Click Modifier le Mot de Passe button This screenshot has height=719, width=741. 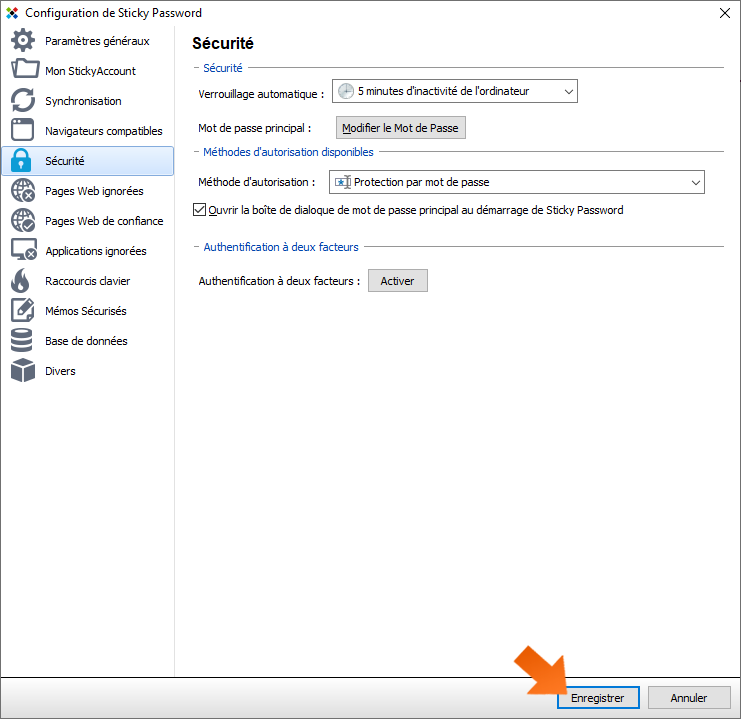(x=401, y=128)
